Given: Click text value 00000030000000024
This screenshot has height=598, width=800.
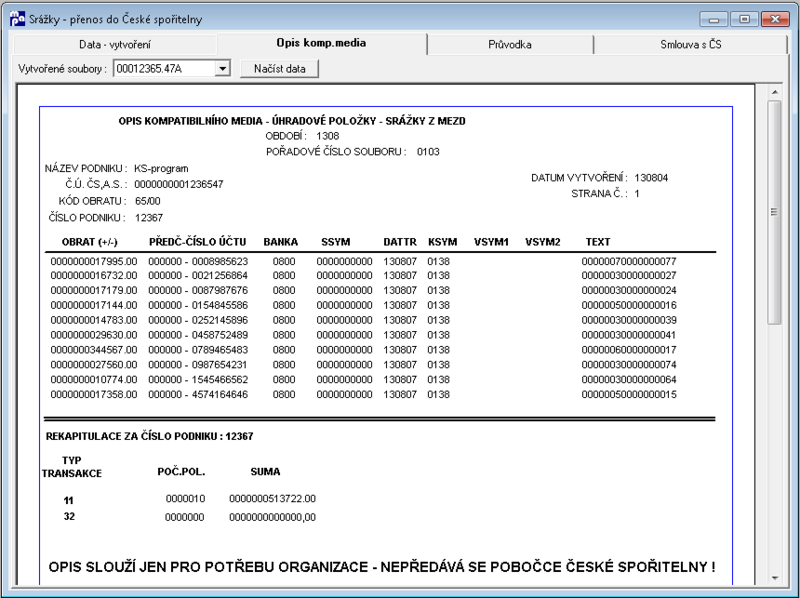Looking at the screenshot, I should 629,290.
